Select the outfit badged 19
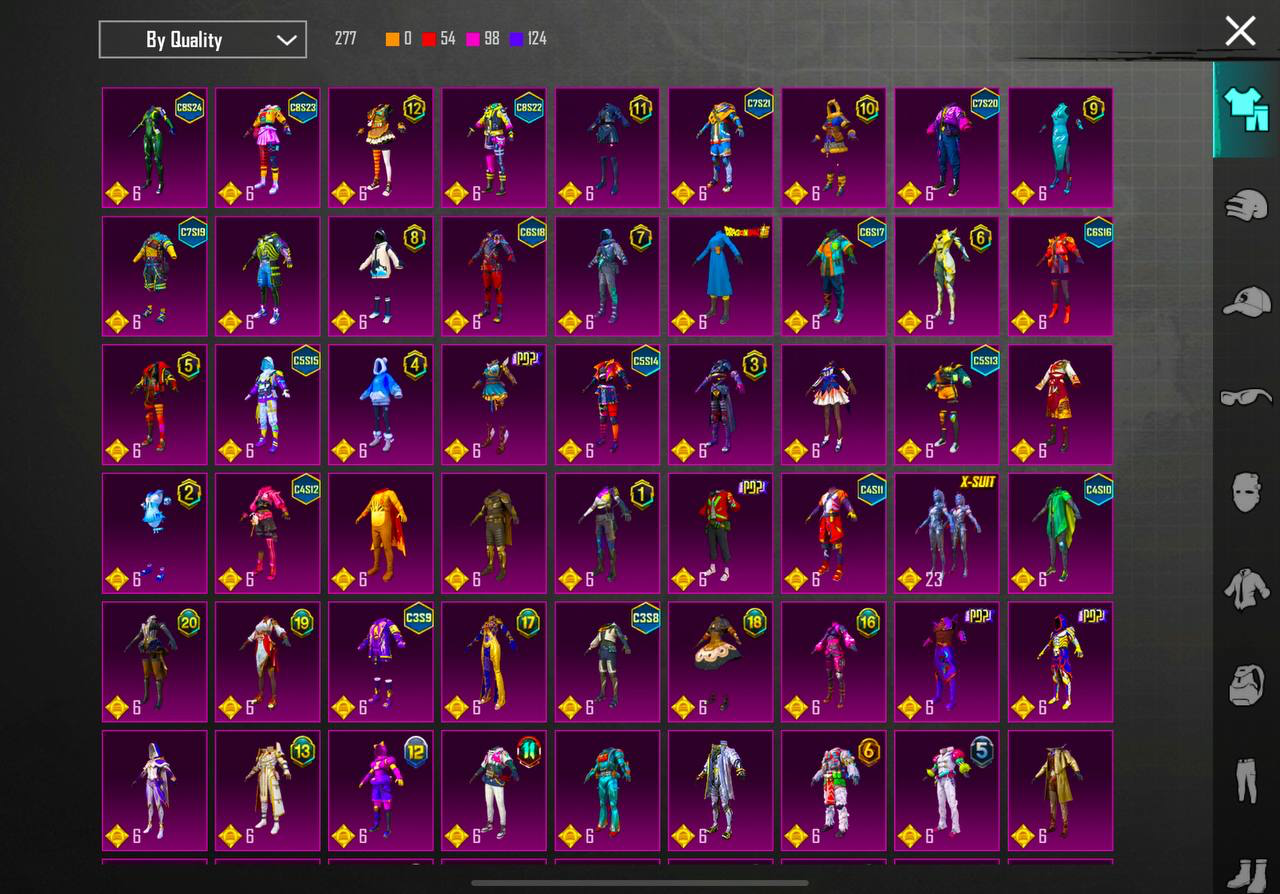 coord(268,662)
